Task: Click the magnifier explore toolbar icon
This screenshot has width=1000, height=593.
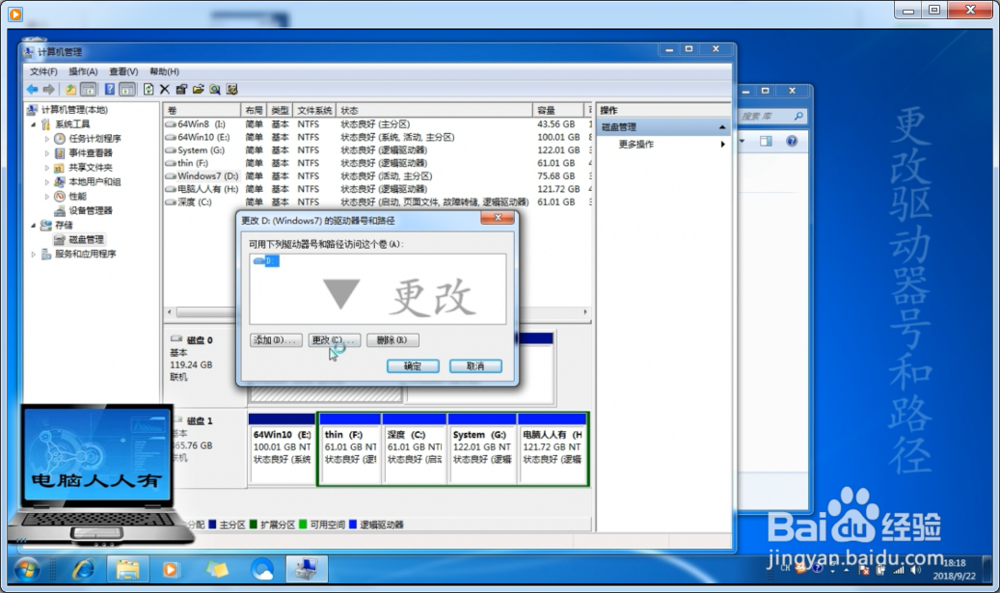Action: 215,89
